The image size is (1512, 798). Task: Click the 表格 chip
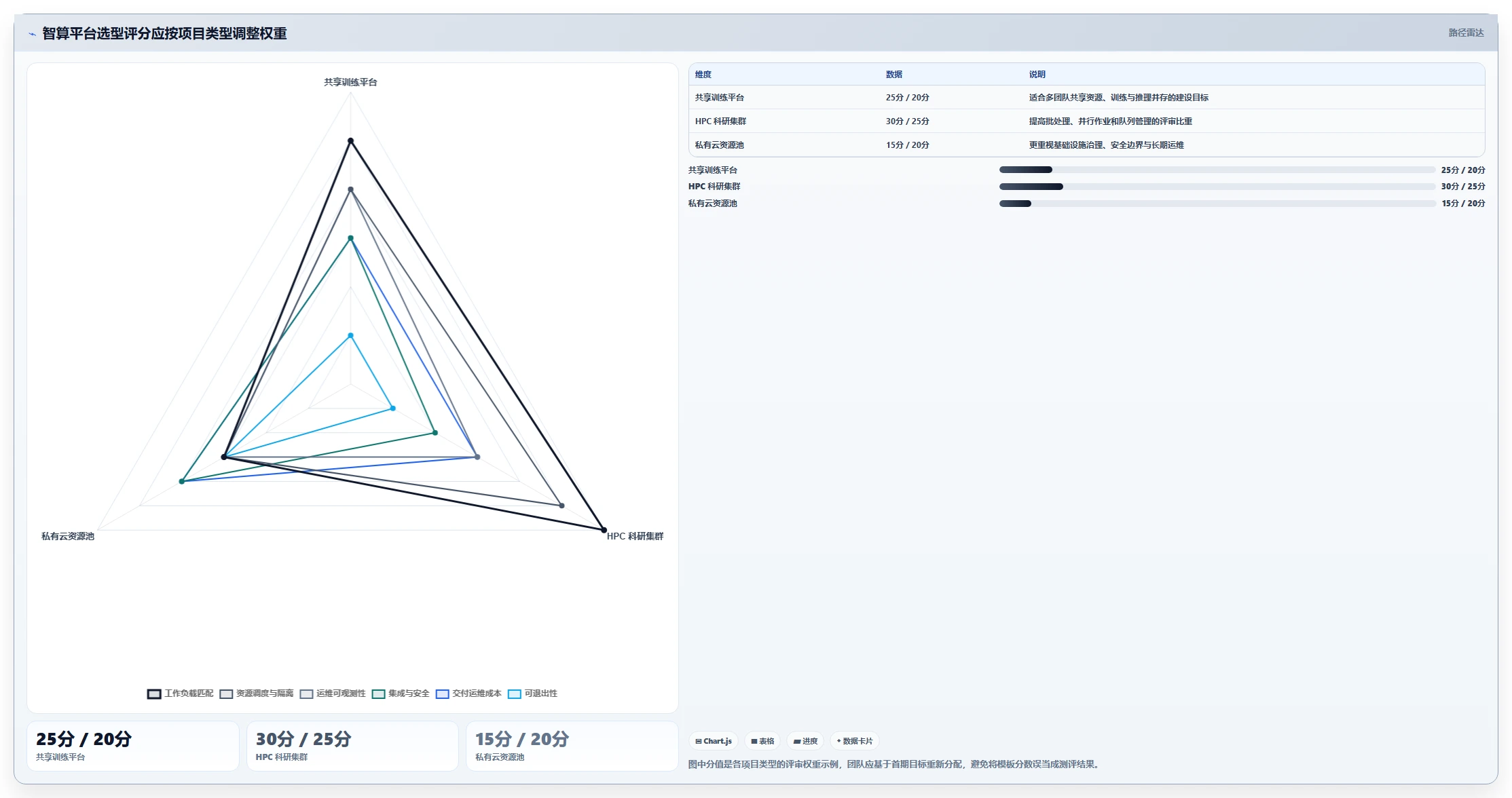point(762,741)
